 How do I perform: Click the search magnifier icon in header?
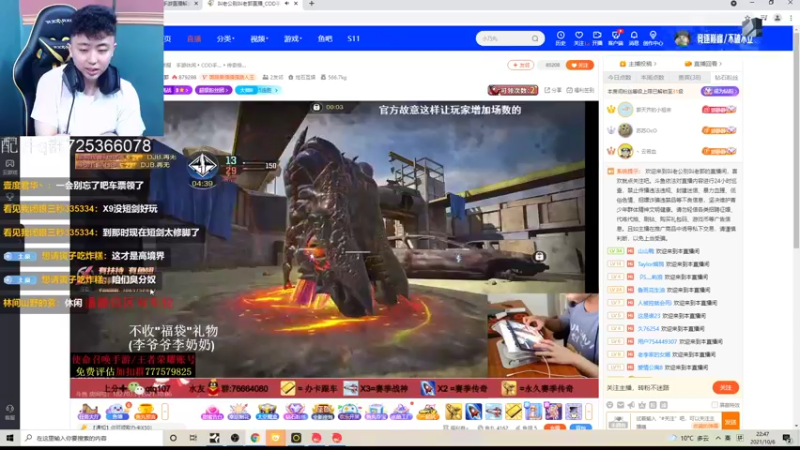pyautogui.click(x=535, y=38)
